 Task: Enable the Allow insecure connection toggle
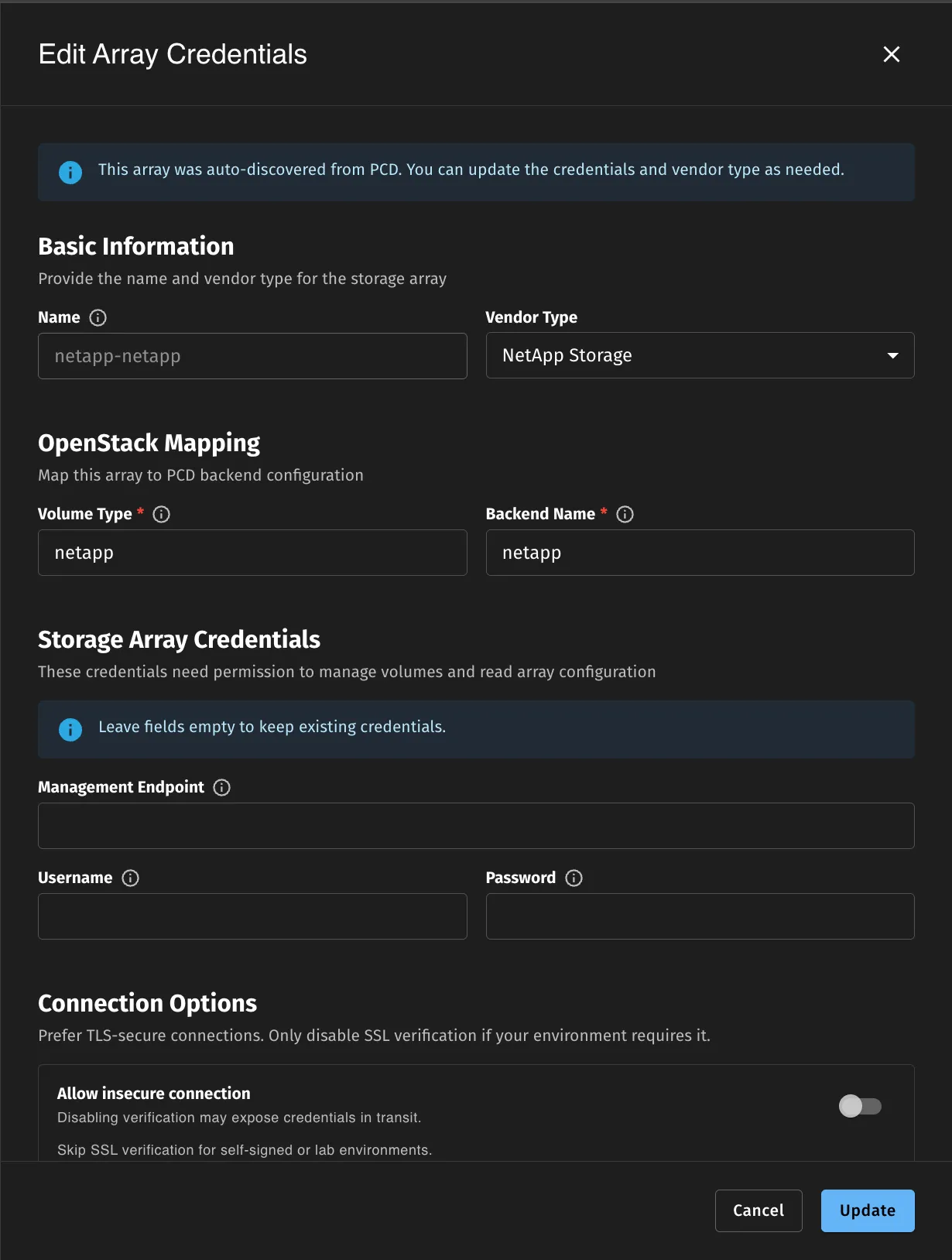pyautogui.click(x=861, y=1106)
